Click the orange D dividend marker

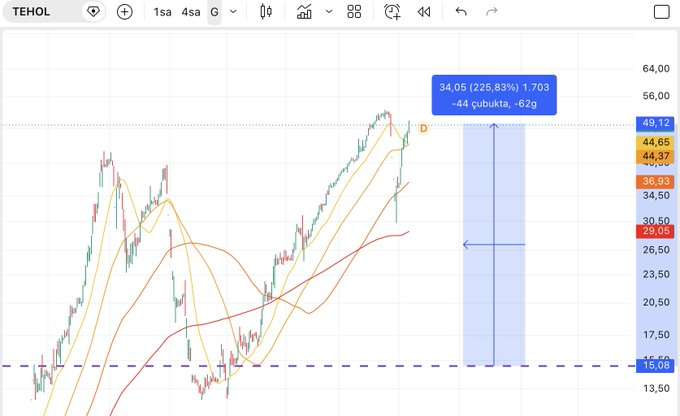423,128
